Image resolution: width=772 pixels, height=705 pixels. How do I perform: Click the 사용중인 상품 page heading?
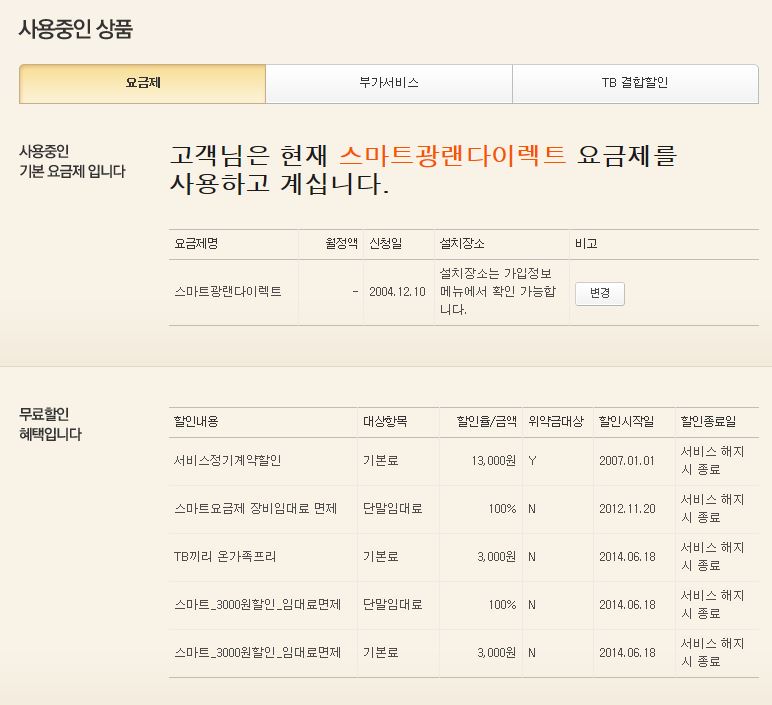coord(75,29)
